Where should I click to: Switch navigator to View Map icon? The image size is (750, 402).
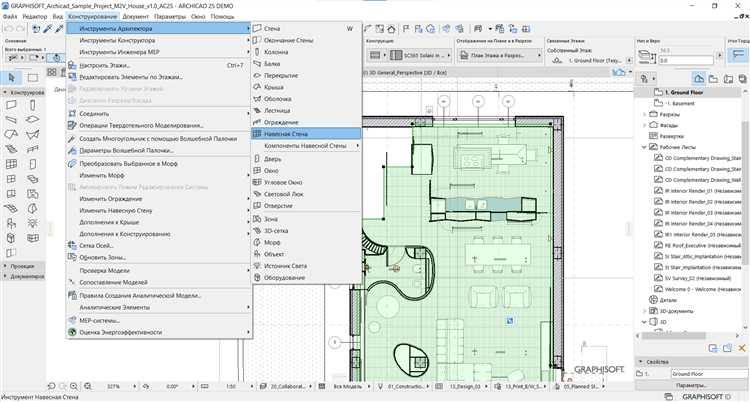click(x=713, y=78)
